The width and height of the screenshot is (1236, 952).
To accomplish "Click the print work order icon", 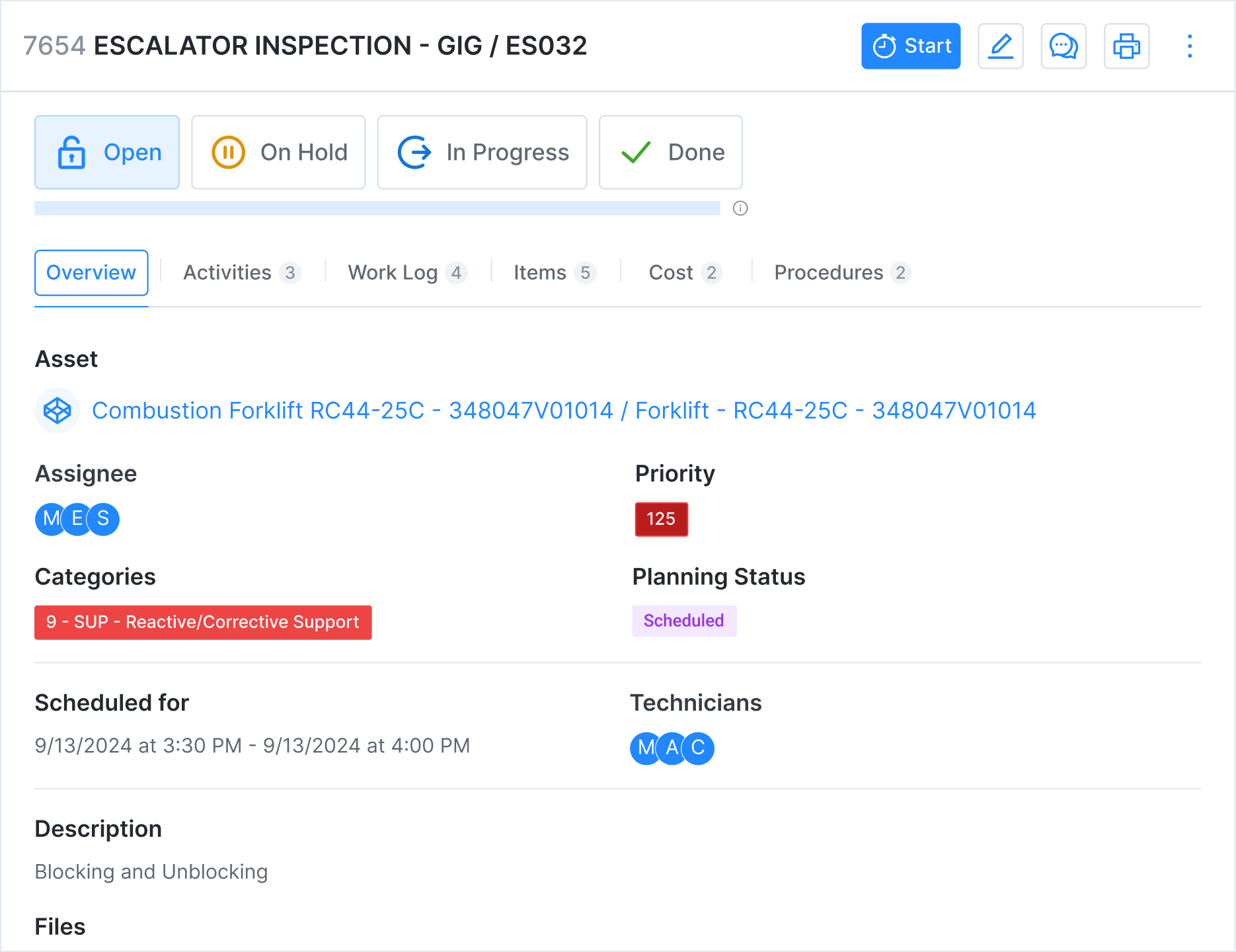I will point(1126,46).
